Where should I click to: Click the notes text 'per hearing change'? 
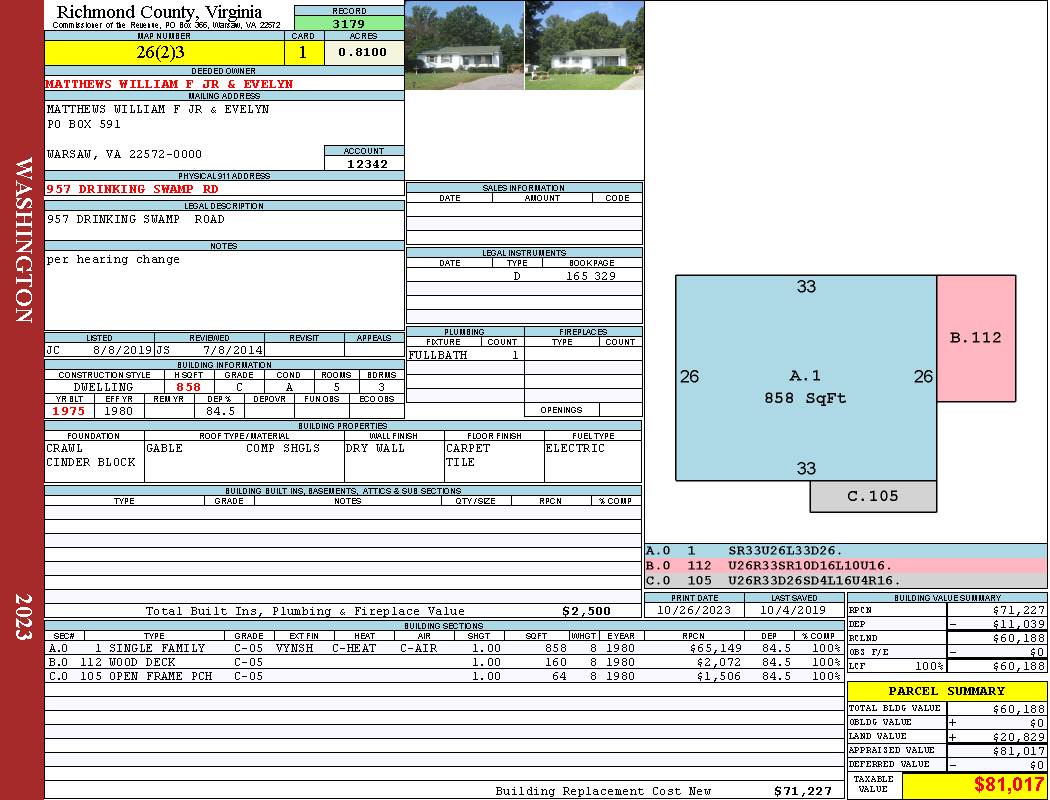coord(114,260)
